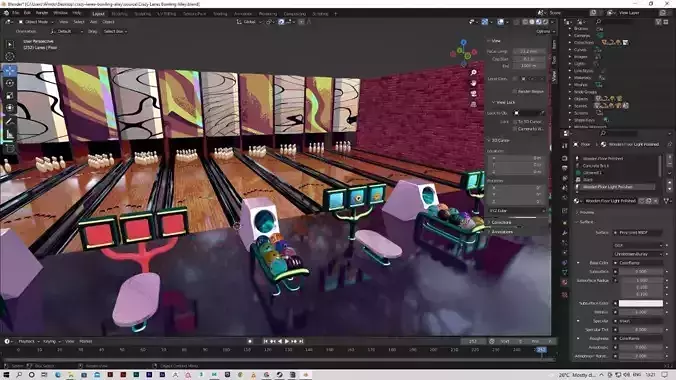Switch perspective/orthographic with the grid icon
This screenshot has height=380, width=676.
[x=473, y=104]
